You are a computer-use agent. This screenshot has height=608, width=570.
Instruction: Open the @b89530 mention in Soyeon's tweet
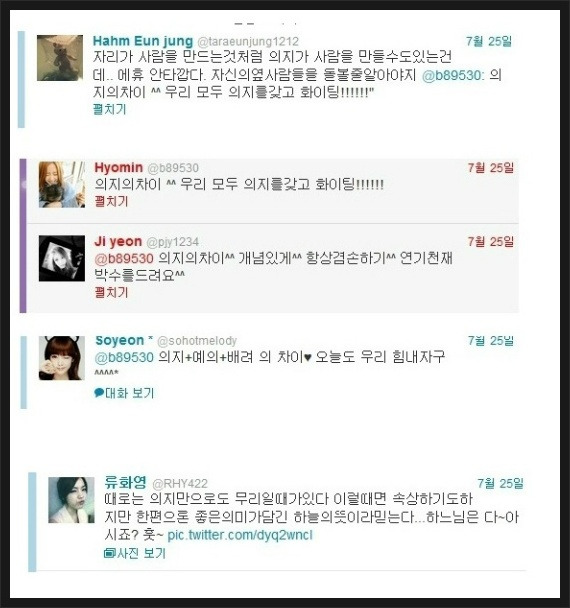(x=124, y=357)
